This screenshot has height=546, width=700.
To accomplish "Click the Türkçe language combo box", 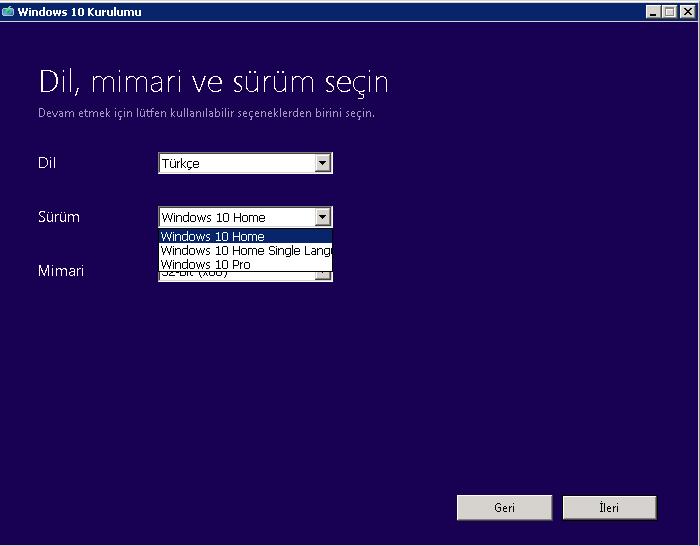I will (236, 163).
